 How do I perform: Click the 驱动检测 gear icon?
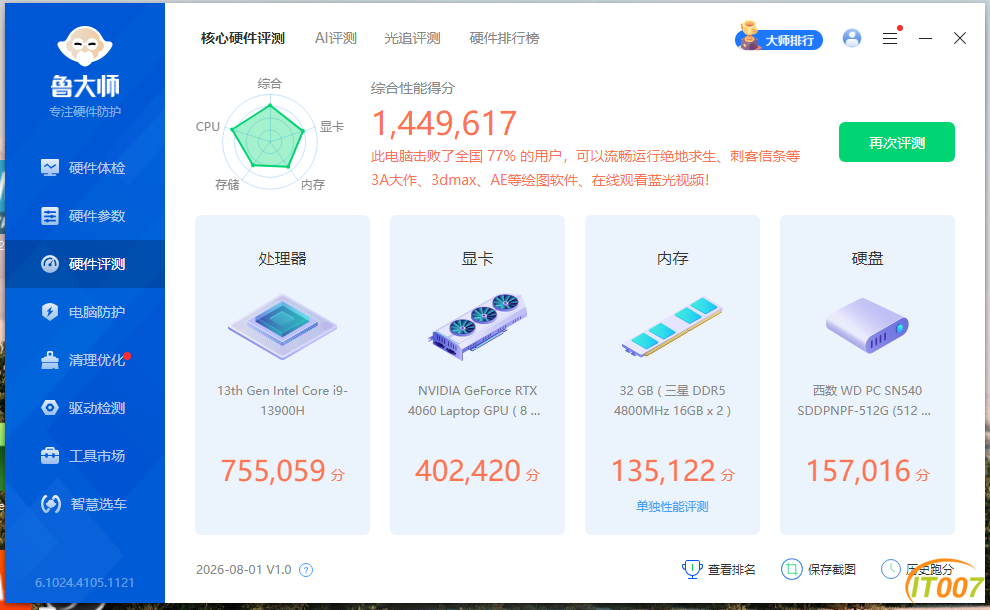[x=50, y=408]
